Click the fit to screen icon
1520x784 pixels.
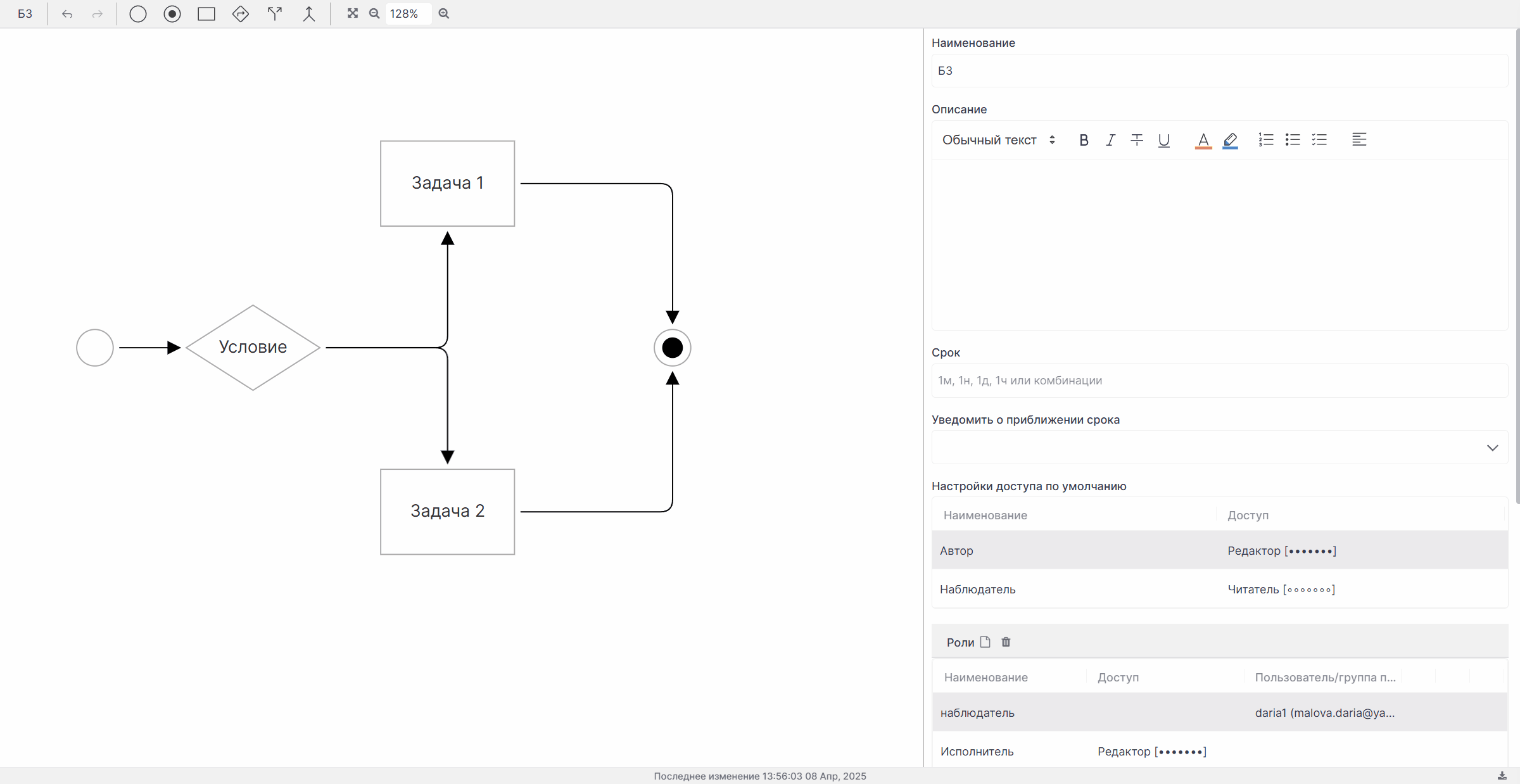353,13
